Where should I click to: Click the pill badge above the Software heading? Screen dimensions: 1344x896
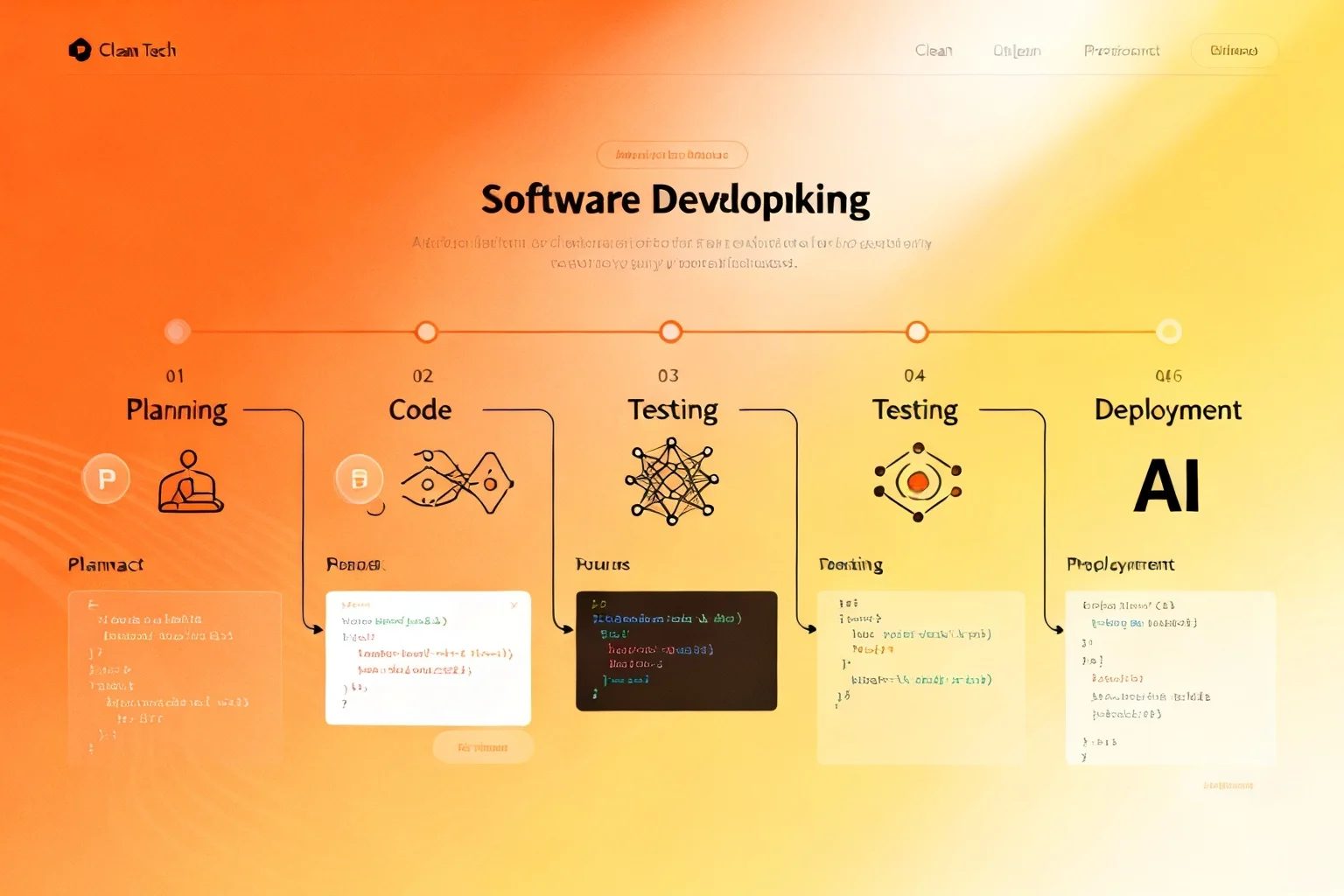(672, 155)
